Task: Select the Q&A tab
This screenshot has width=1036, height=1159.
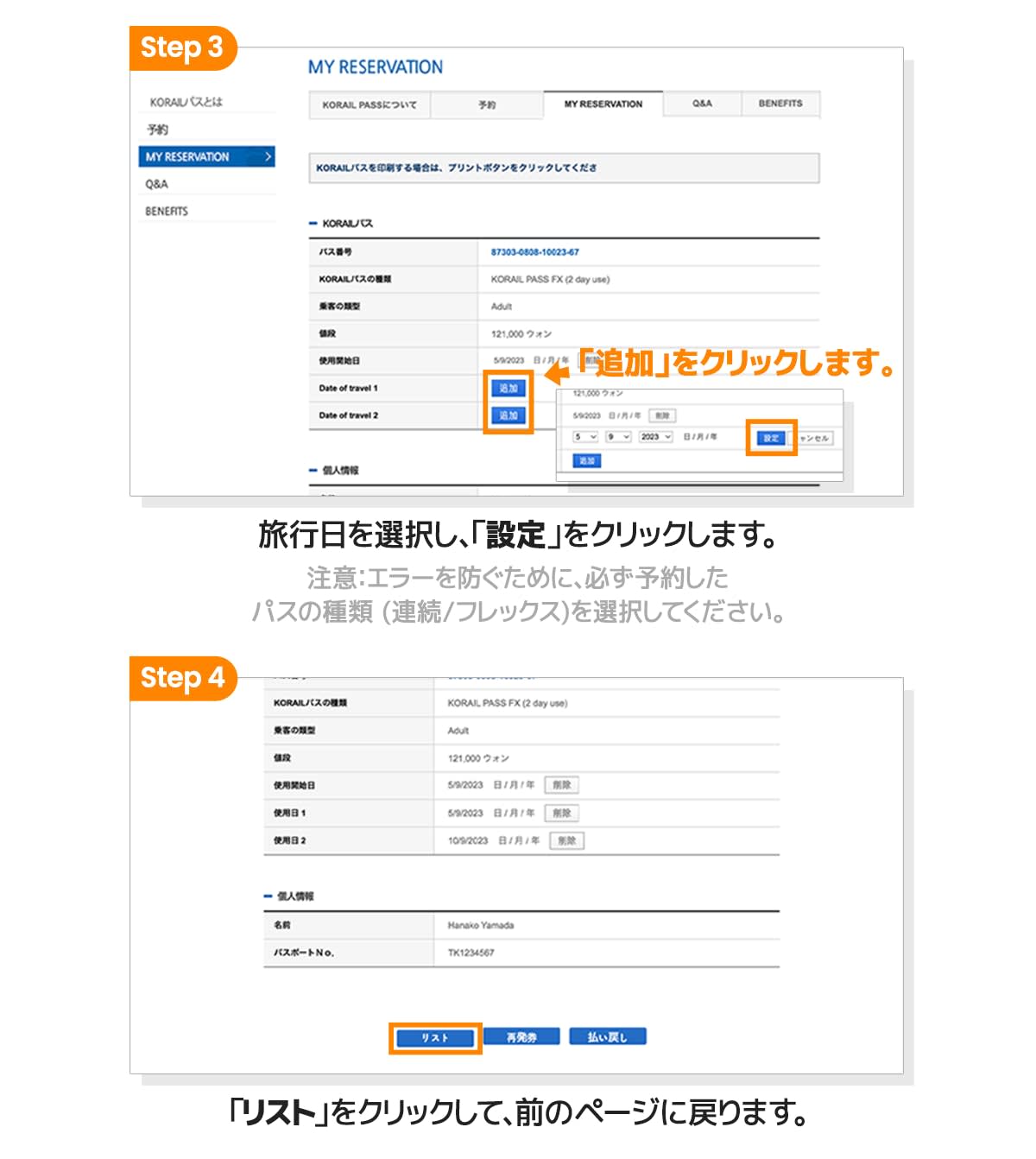Action: (702, 104)
